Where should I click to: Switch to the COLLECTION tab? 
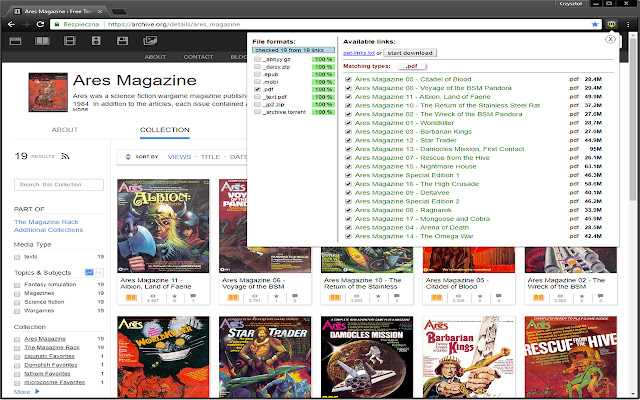[165, 130]
